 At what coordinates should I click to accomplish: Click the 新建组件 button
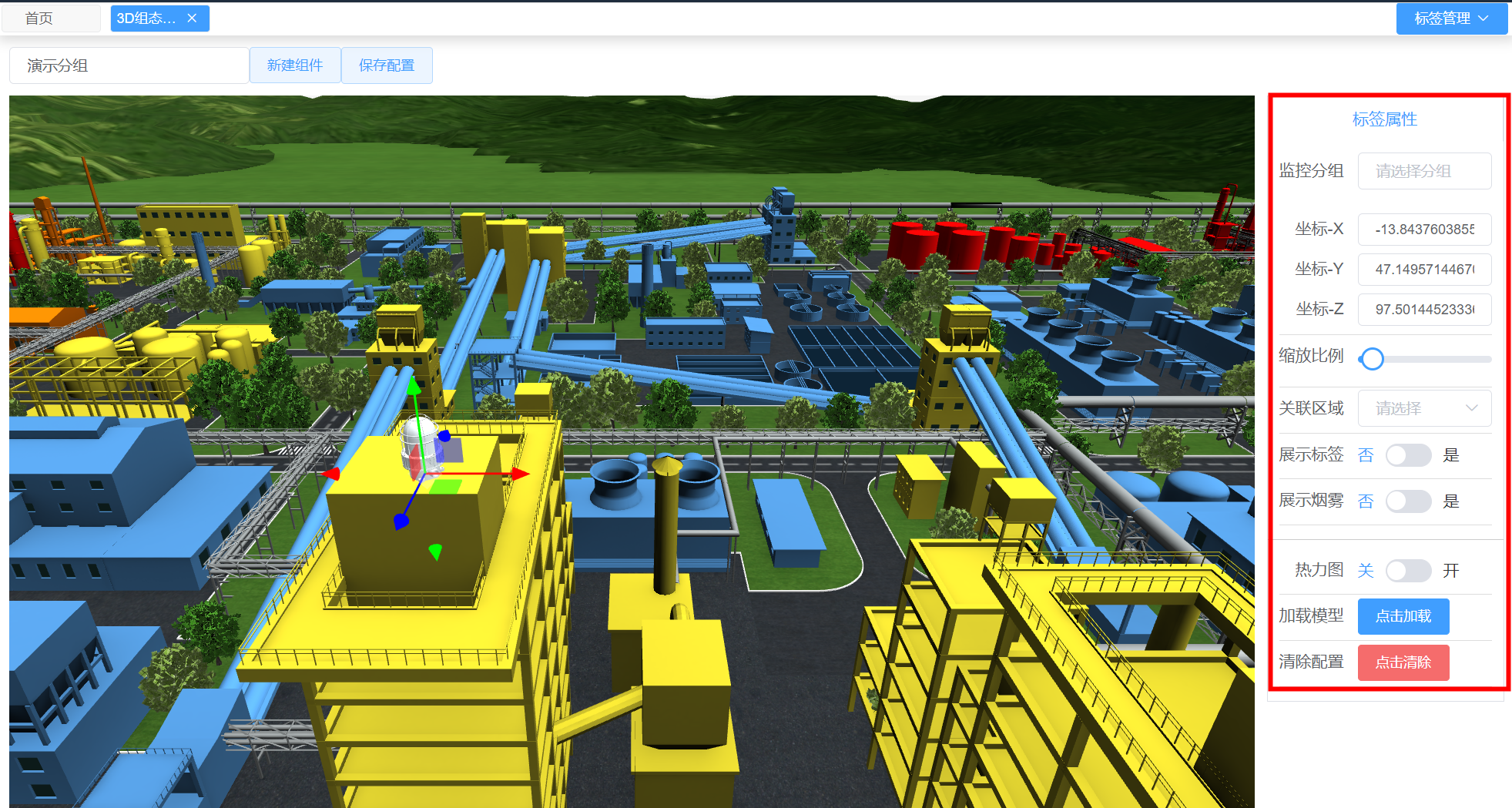click(295, 65)
